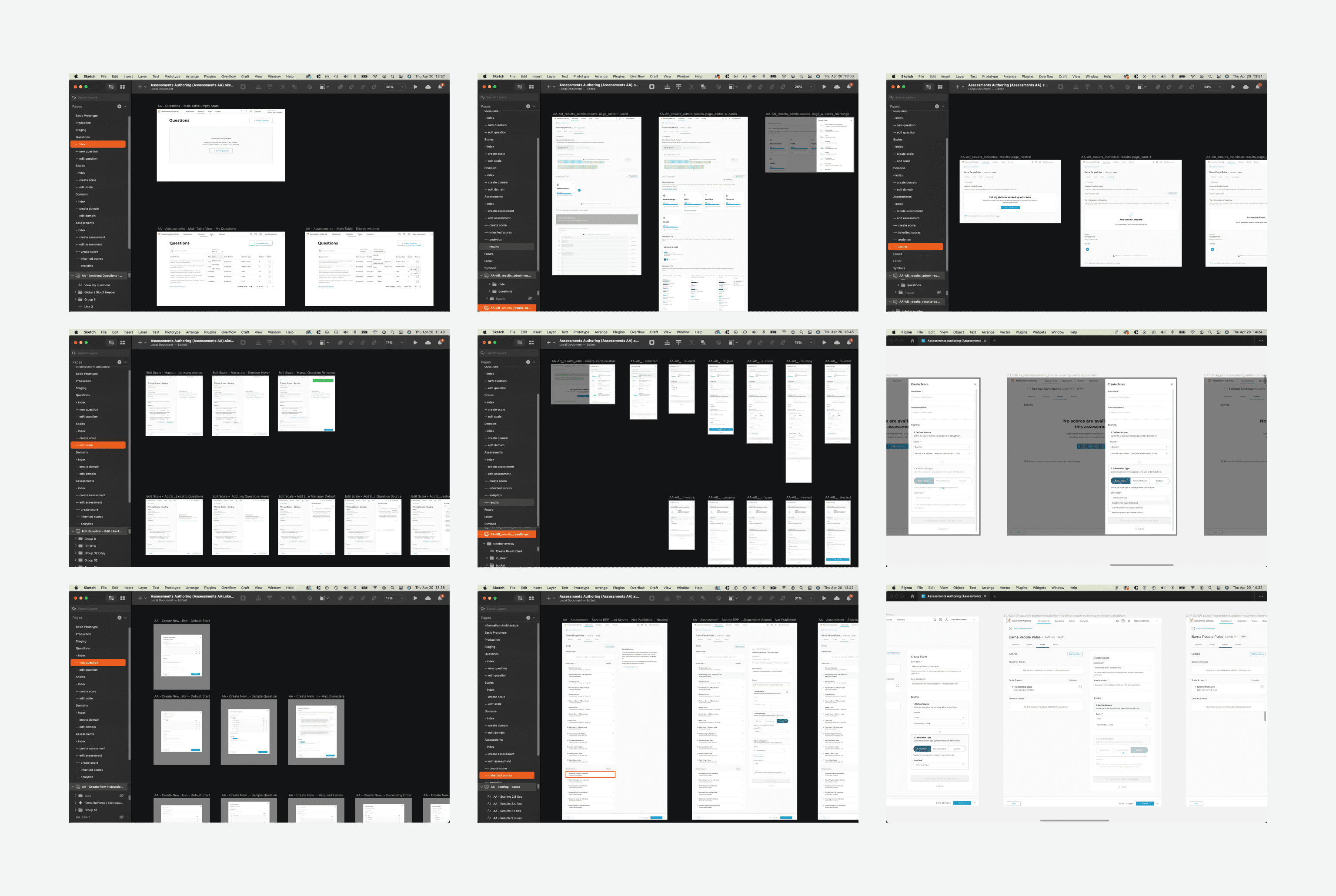
Task: Open the 31% zoom dropdown in 13:42 window
Action: coord(804,598)
